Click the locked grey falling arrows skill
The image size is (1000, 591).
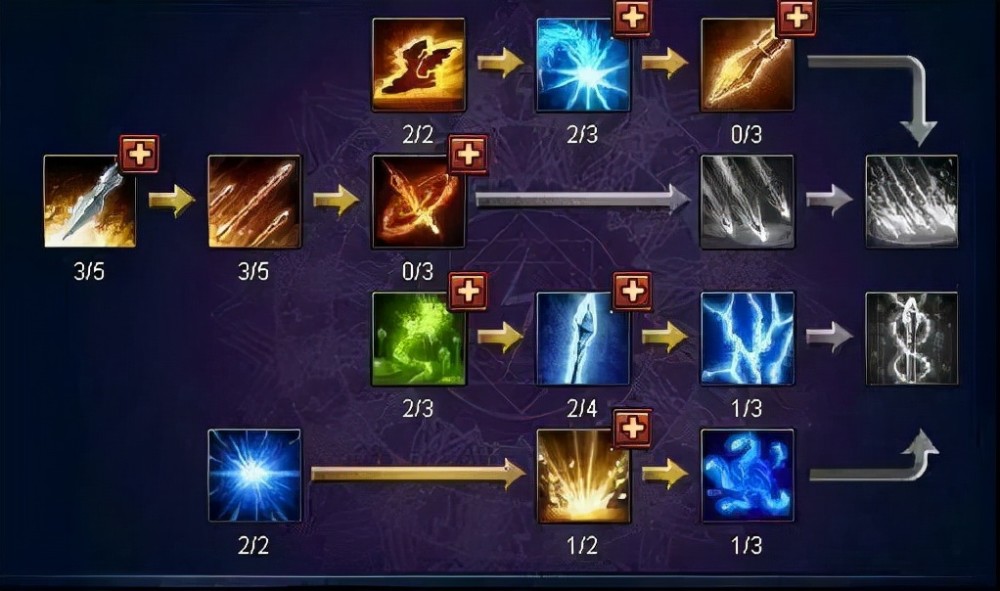747,201
